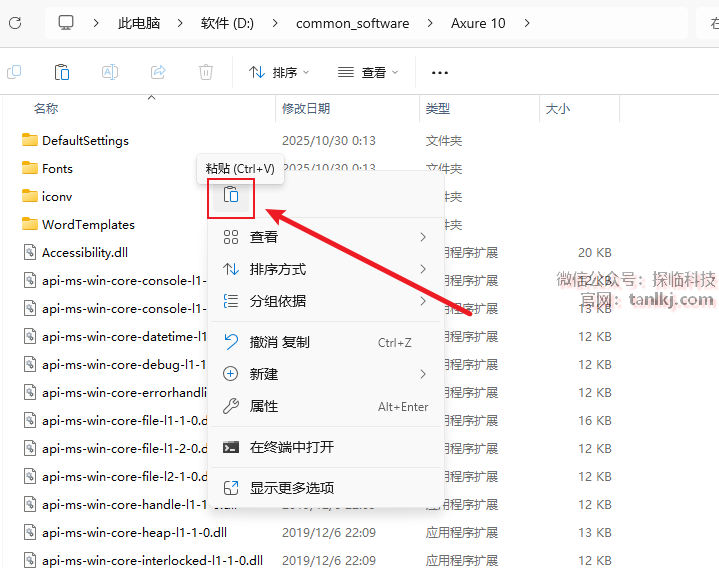Sort by the 修改日期 column header
719x570 pixels.
(306, 108)
